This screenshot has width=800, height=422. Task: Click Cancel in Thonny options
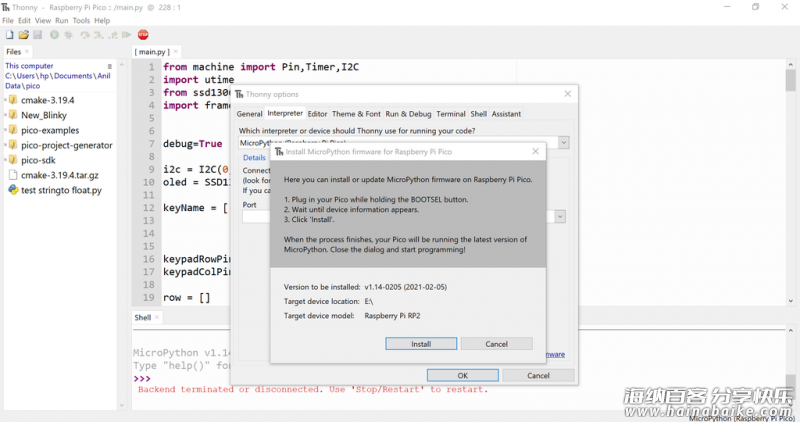(x=538, y=376)
